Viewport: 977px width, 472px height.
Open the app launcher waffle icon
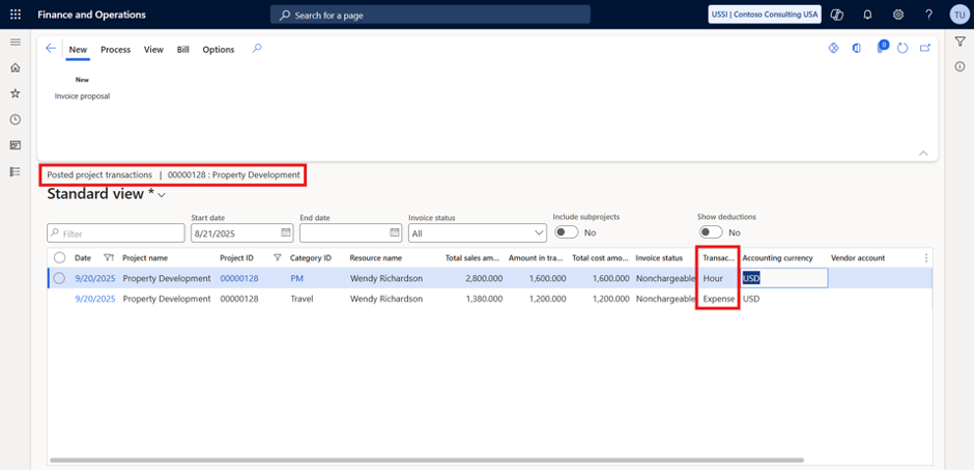[x=16, y=14]
